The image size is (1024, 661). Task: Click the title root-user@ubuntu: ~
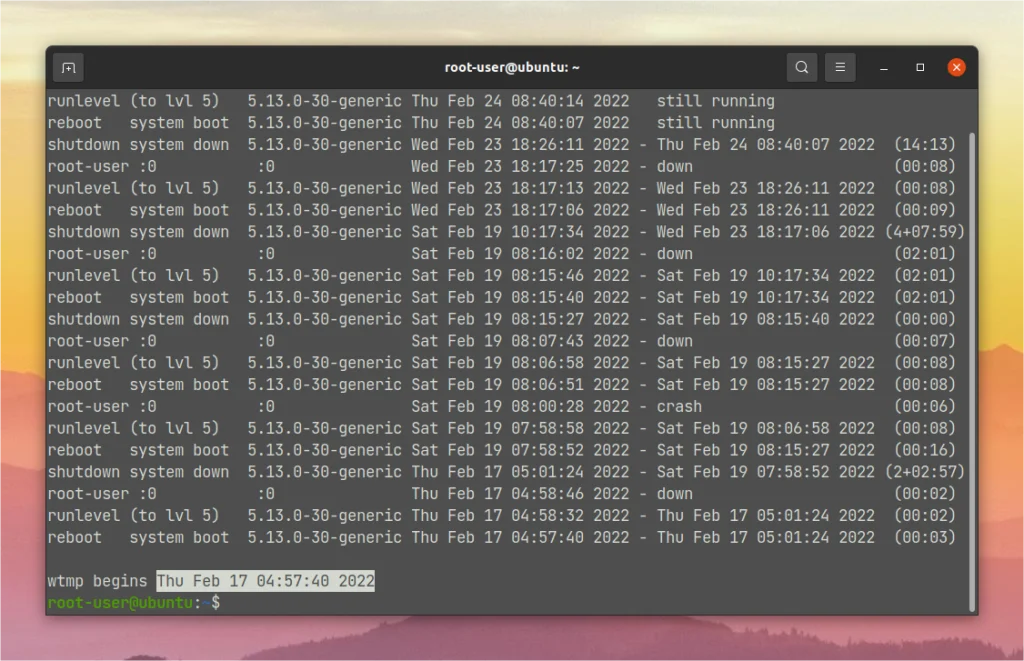click(511, 67)
